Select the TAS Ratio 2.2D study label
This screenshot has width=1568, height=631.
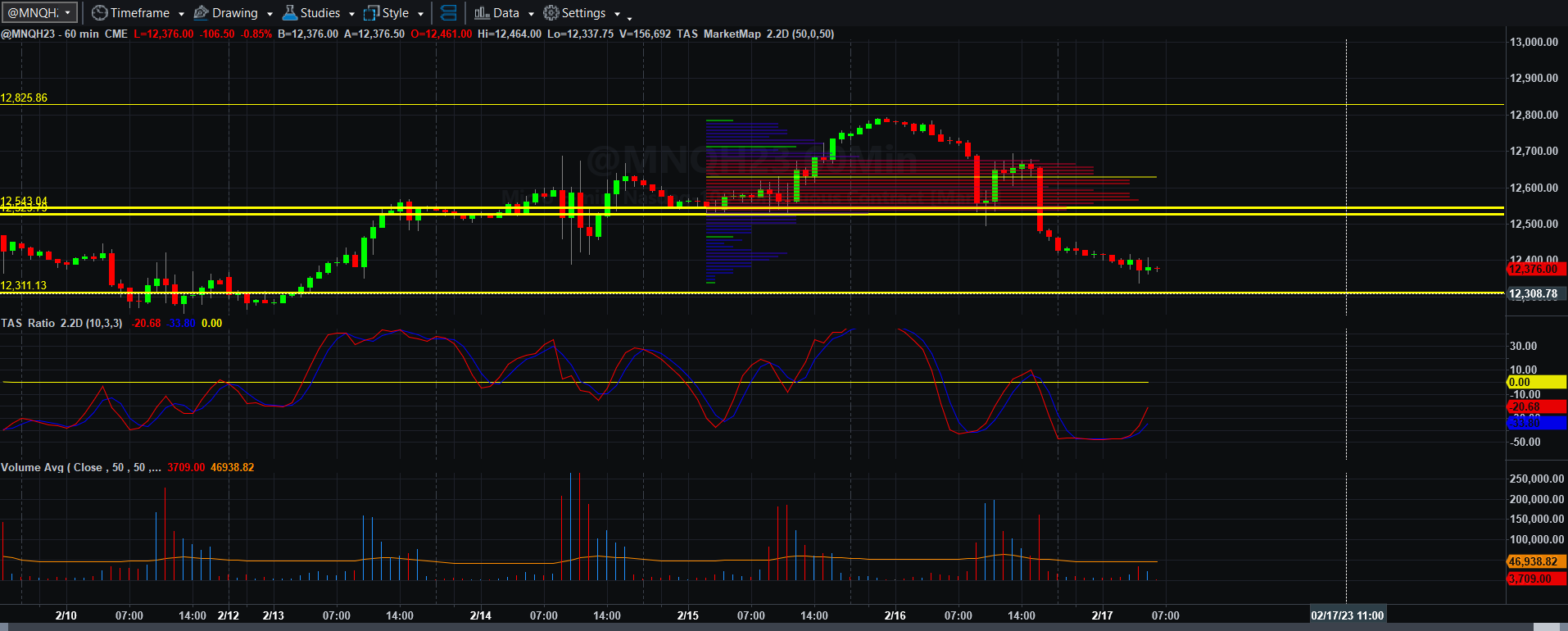(x=61, y=323)
